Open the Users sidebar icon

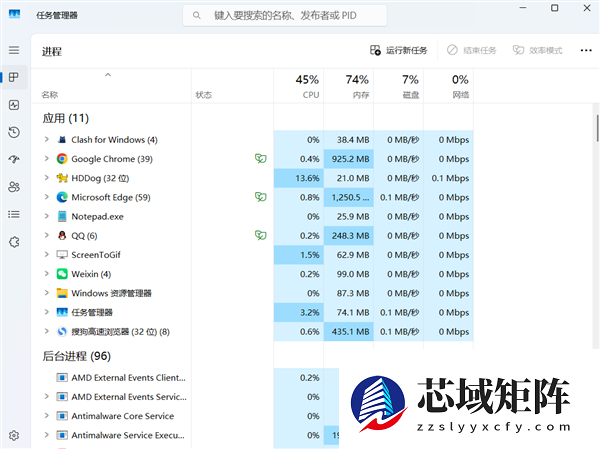click(14, 187)
